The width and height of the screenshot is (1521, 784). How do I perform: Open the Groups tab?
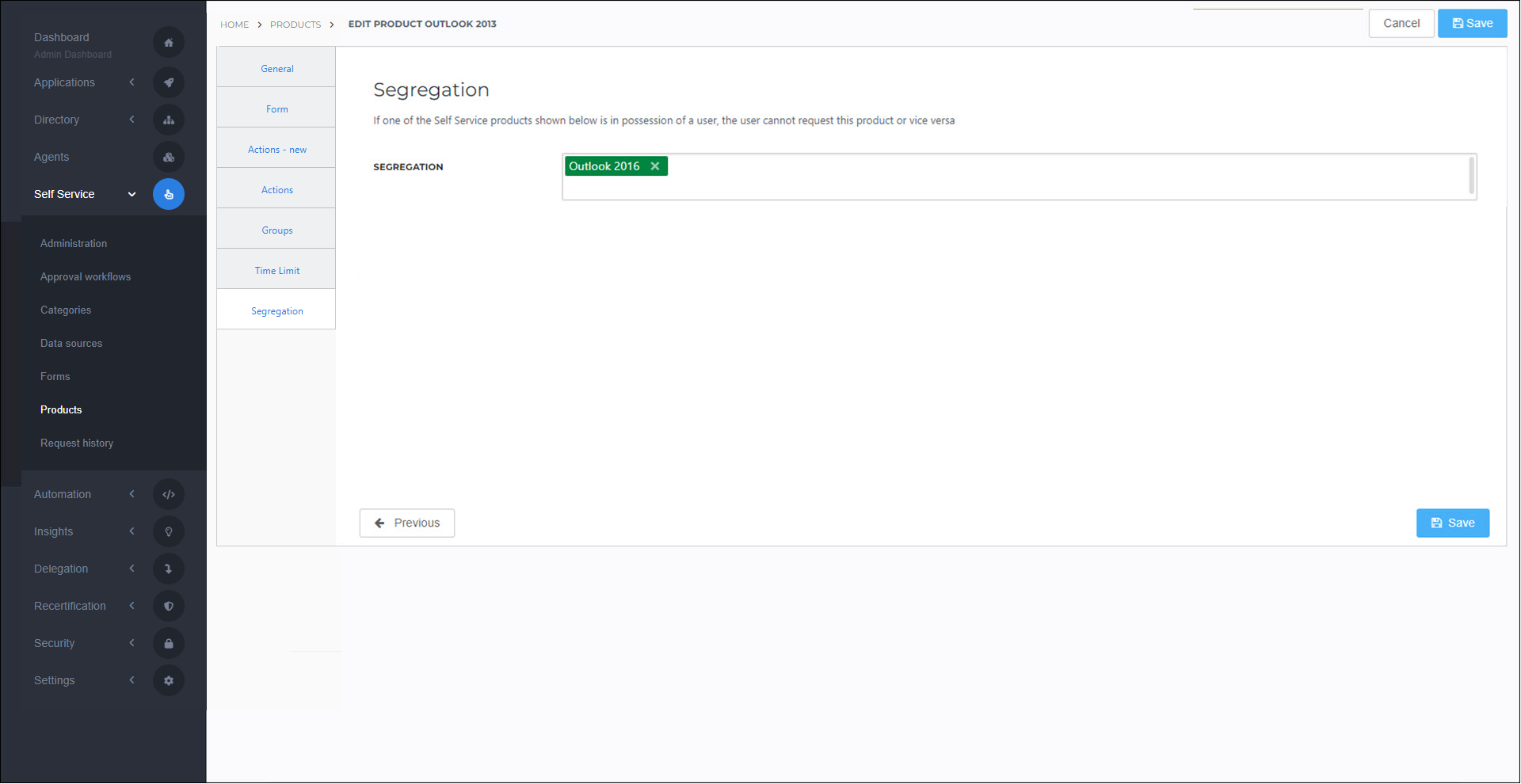pos(276,230)
